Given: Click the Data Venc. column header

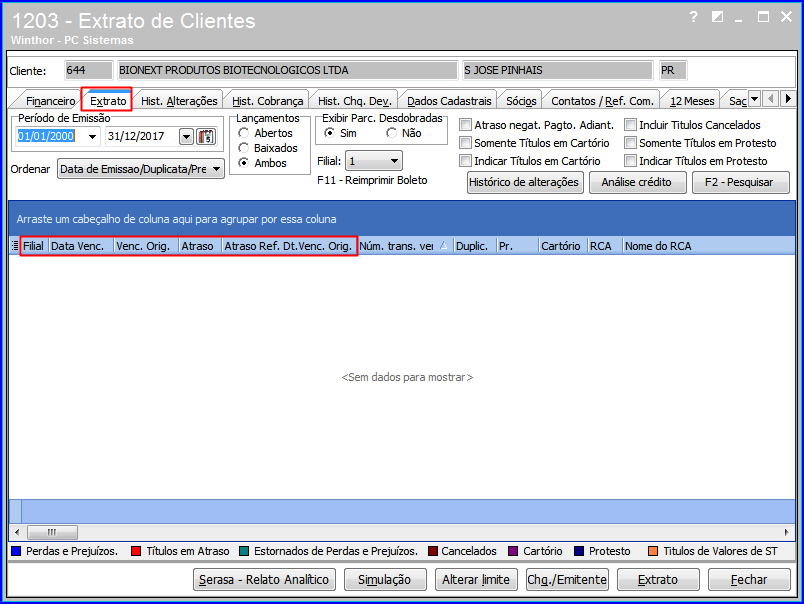Looking at the screenshot, I should (81, 246).
